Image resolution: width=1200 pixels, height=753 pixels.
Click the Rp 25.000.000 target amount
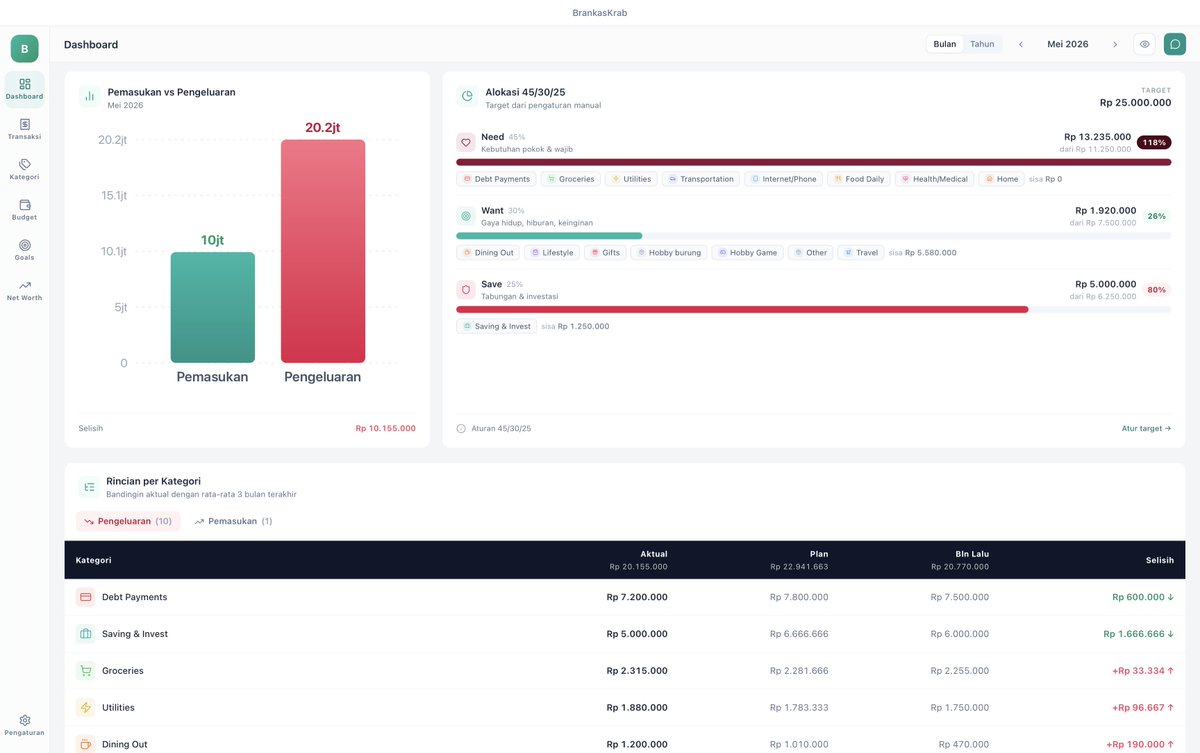(1135, 102)
